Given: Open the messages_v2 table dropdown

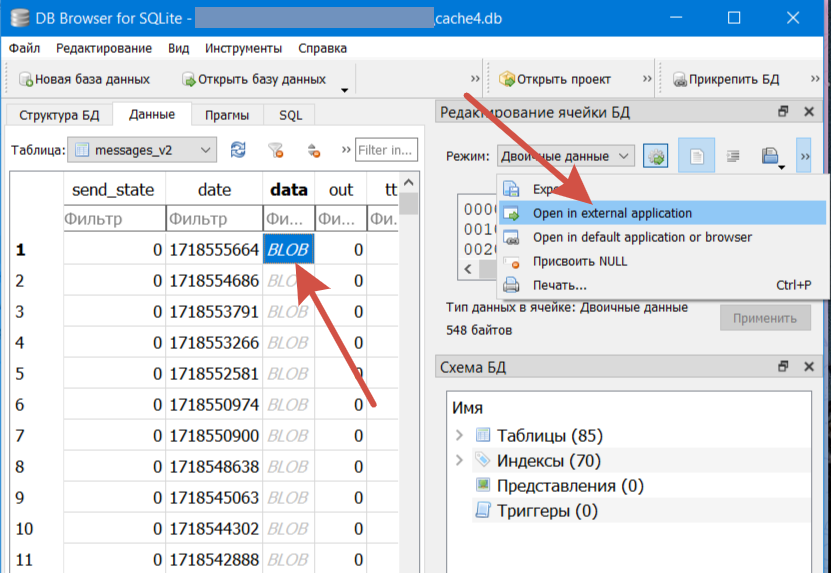Looking at the screenshot, I should click(x=142, y=150).
